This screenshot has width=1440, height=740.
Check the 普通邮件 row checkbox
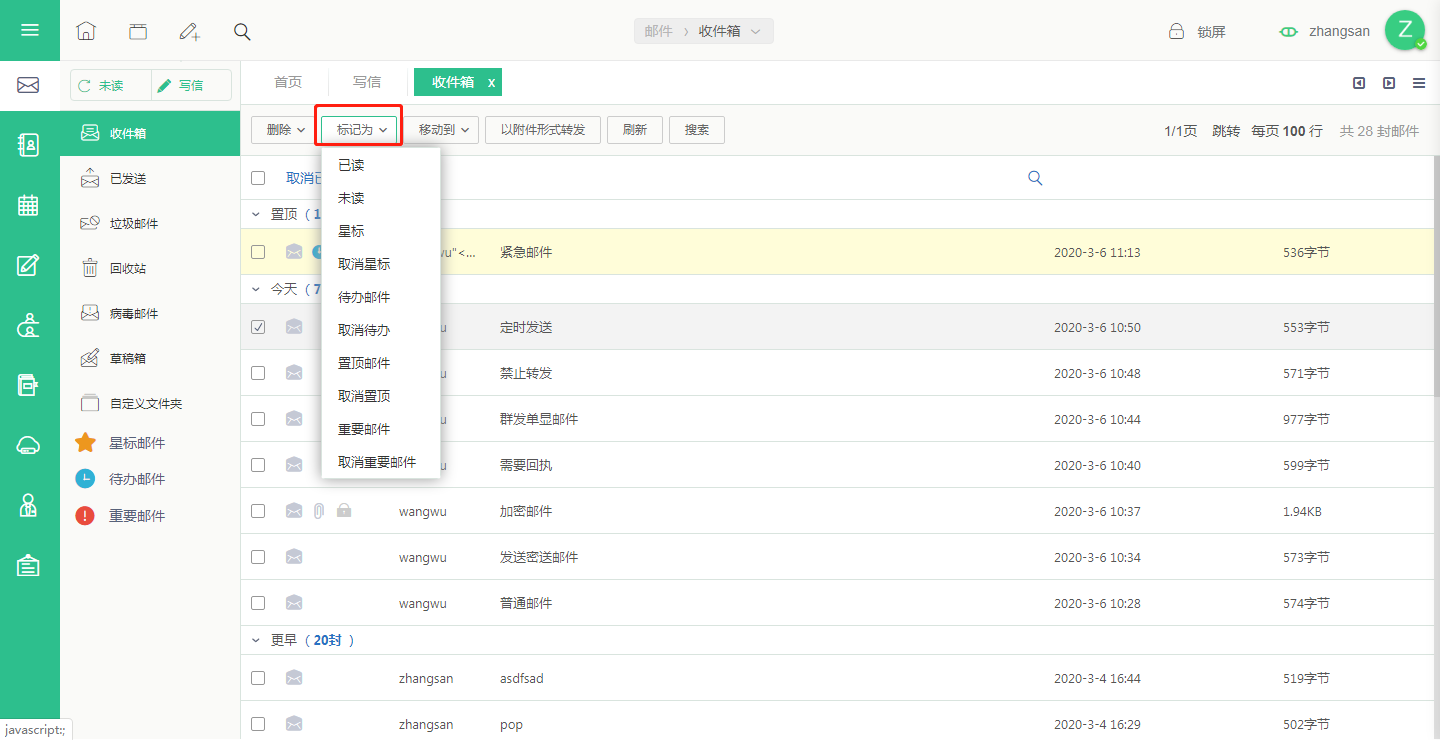258,603
